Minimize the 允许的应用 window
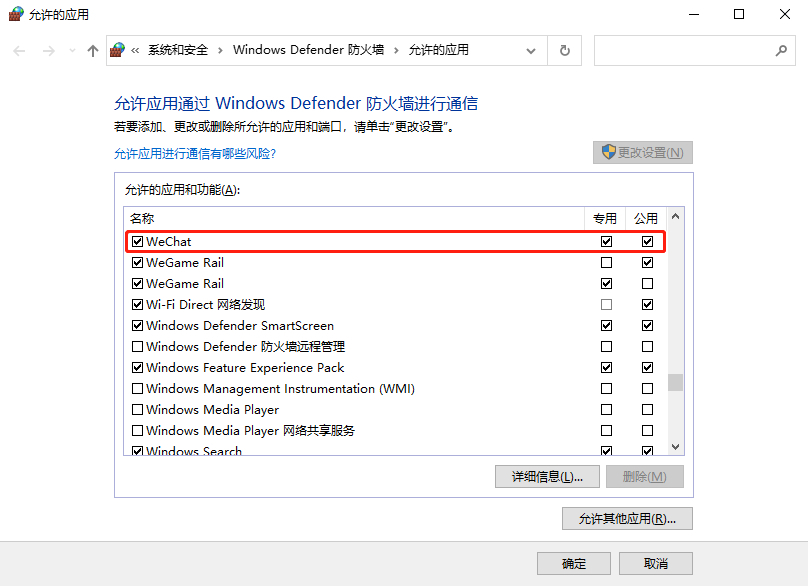Screen dimensions: 808x586 (694, 14)
